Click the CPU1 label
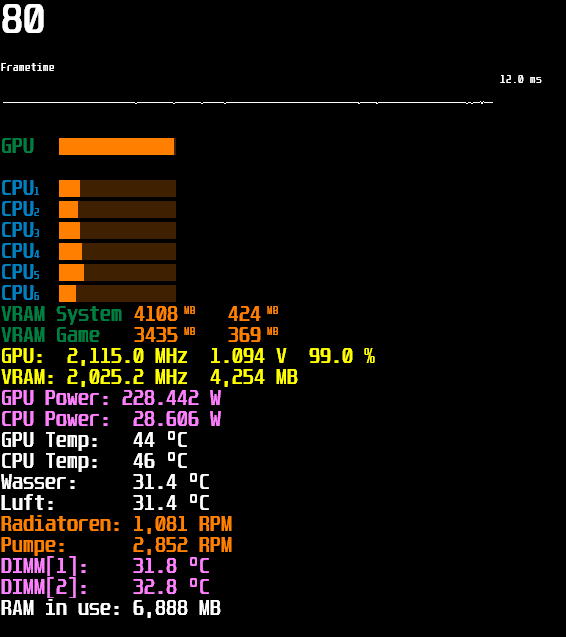566x637 pixels. point(20,188)
